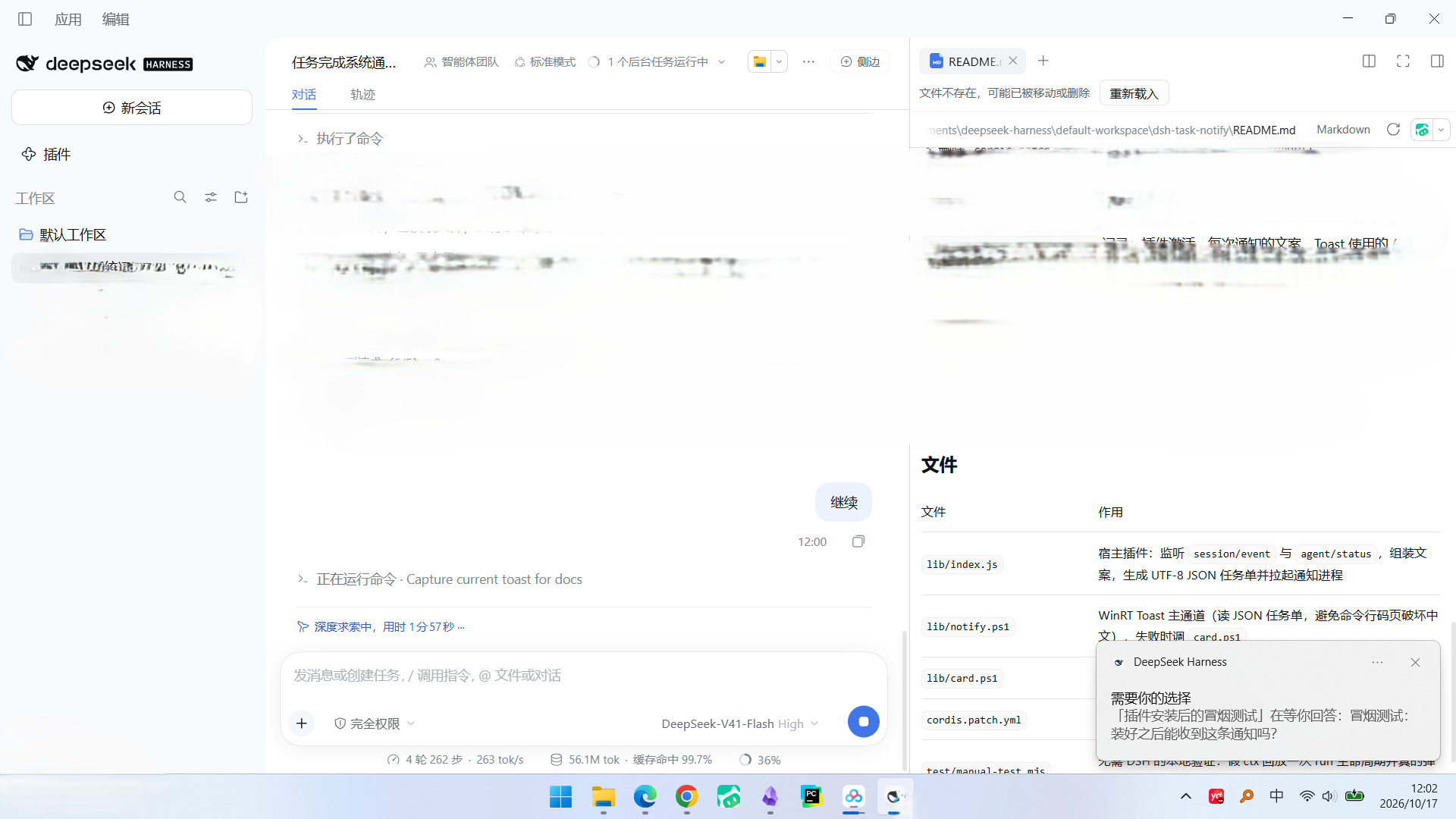Viewport: 1456px width, 819px height.
Task: Expand the 深度求索中 thinking status
Action: click(381, 626)
